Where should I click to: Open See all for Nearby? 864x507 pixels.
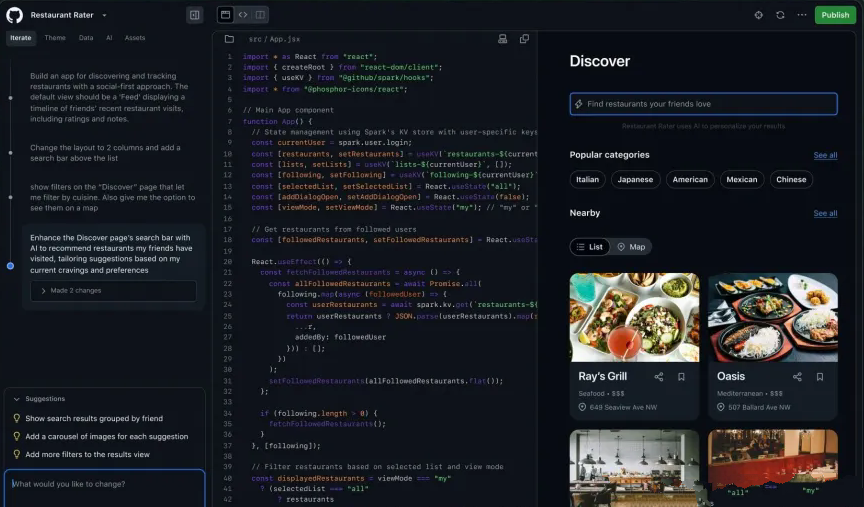pos(825,213)
